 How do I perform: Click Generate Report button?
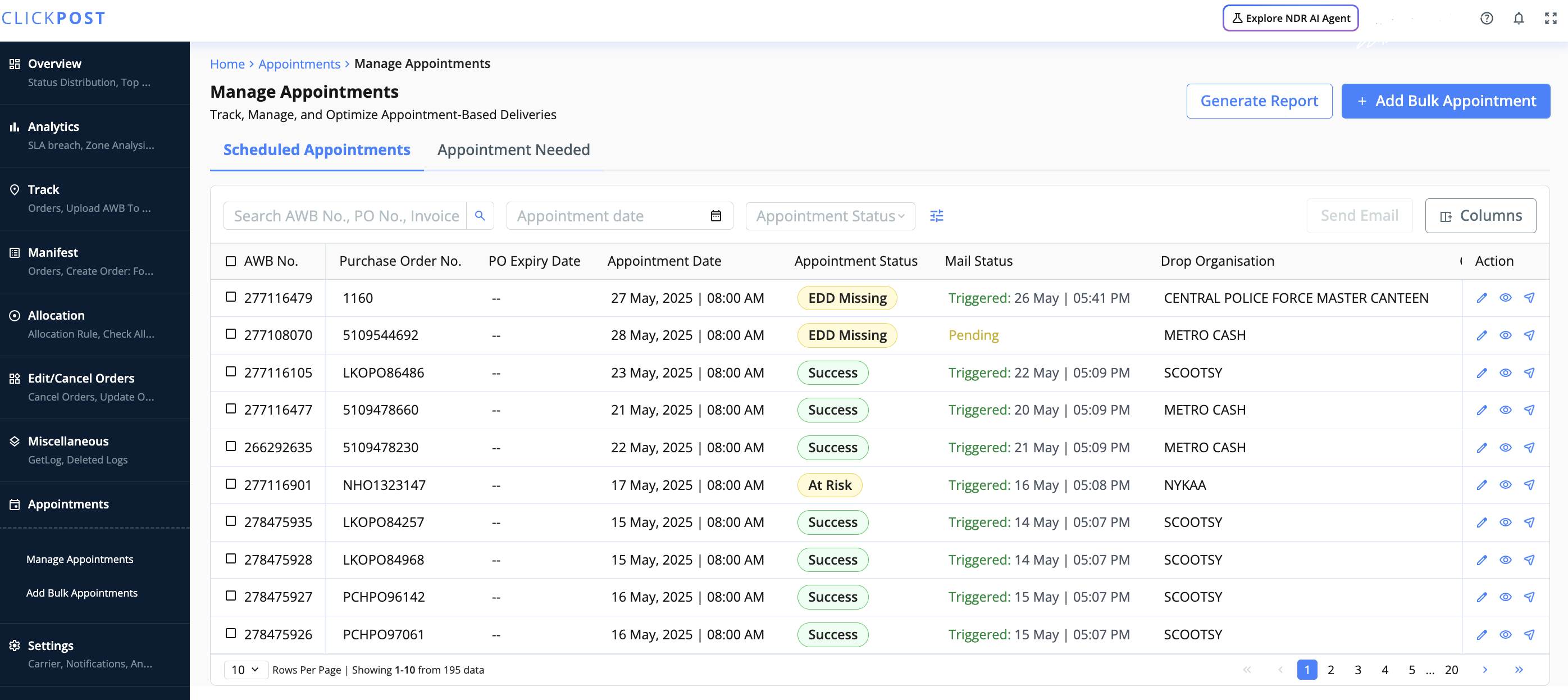[1258, 101]
